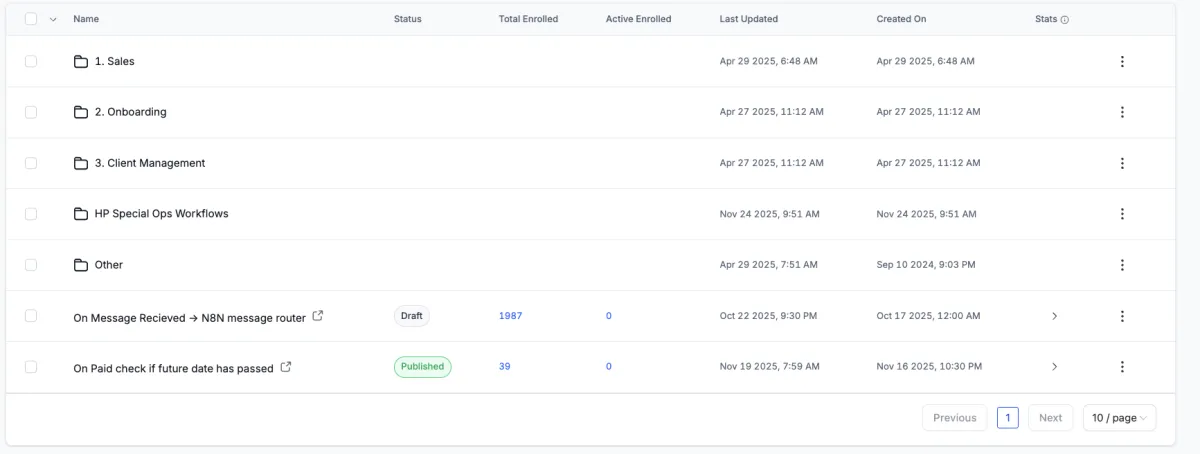Click the 1987 total enrolled link
The image size is (1200, 454).
click(x=510, y=316)
